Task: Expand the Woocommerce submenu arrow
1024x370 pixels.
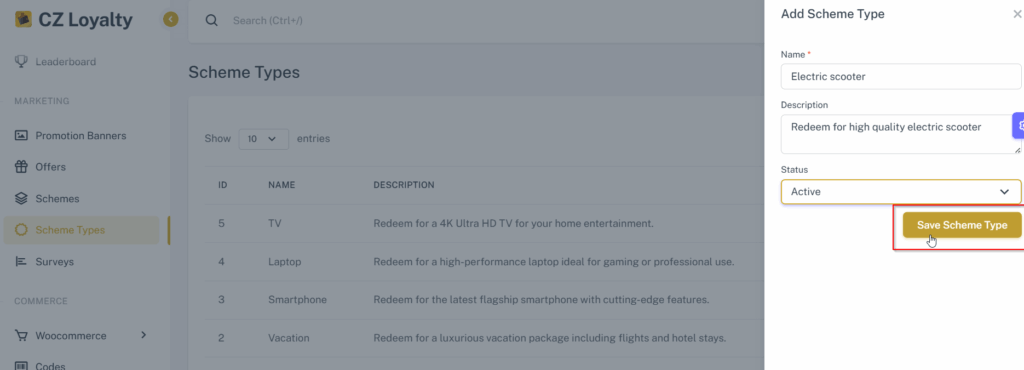Action: point(144,335)
